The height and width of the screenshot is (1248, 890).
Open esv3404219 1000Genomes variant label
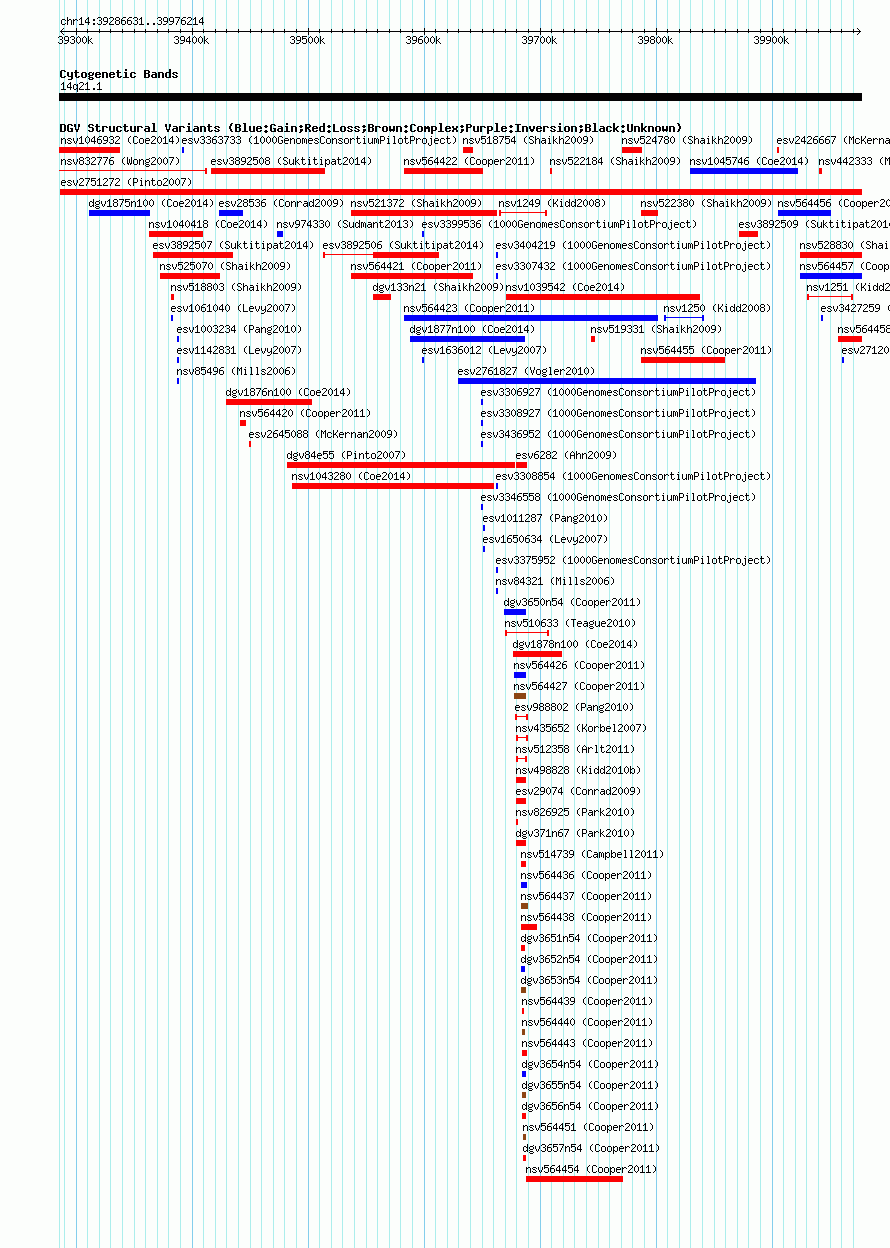click(633, 245)
